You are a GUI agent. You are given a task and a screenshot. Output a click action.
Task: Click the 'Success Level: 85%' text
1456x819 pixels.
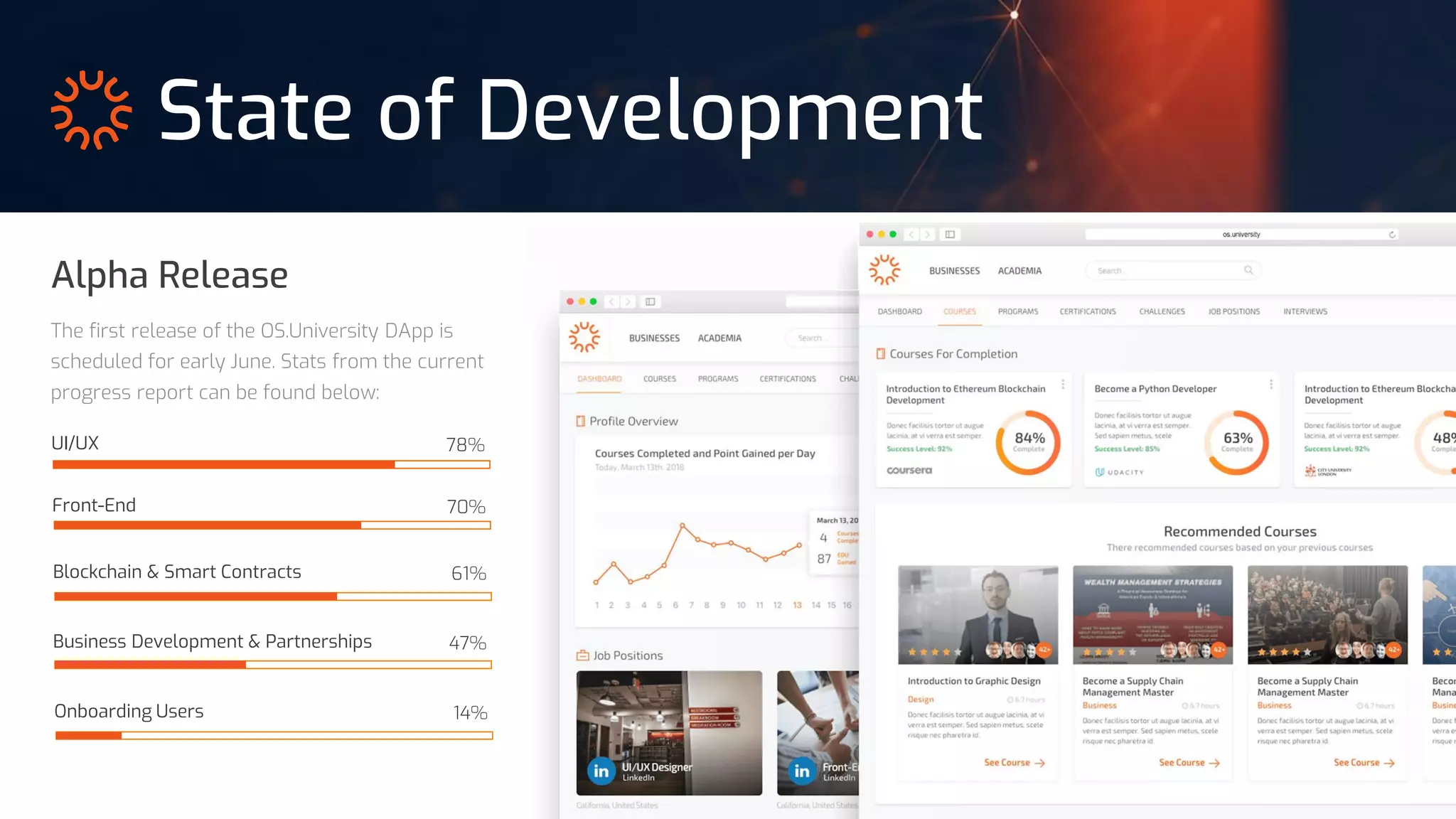click(1127, 449)
